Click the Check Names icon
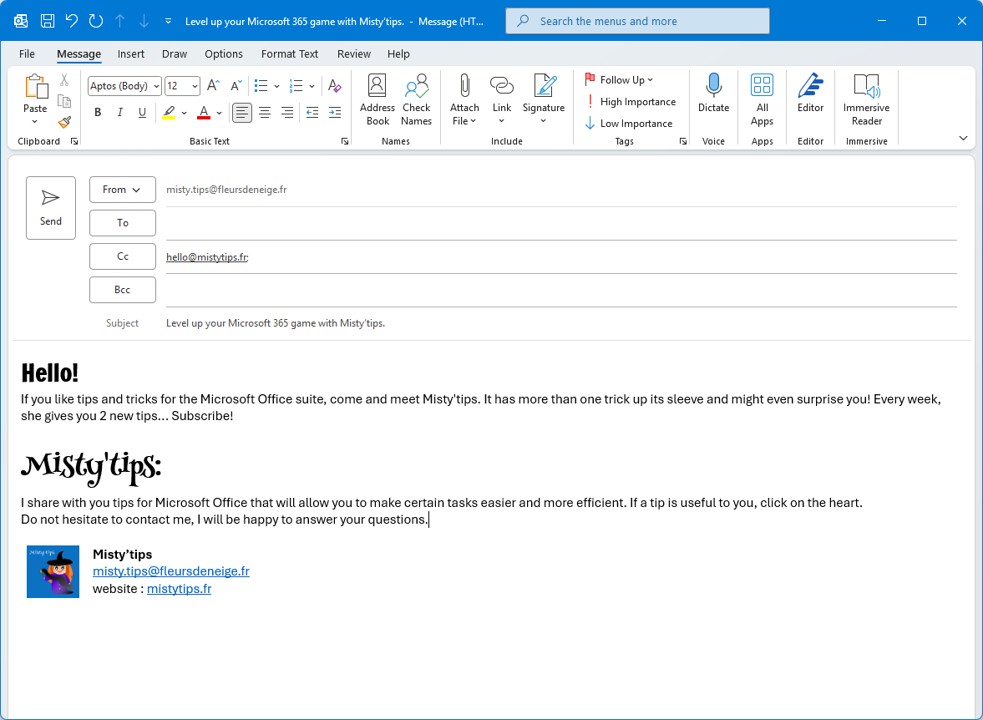Viewport: 983px width, 720px height. 416,100
